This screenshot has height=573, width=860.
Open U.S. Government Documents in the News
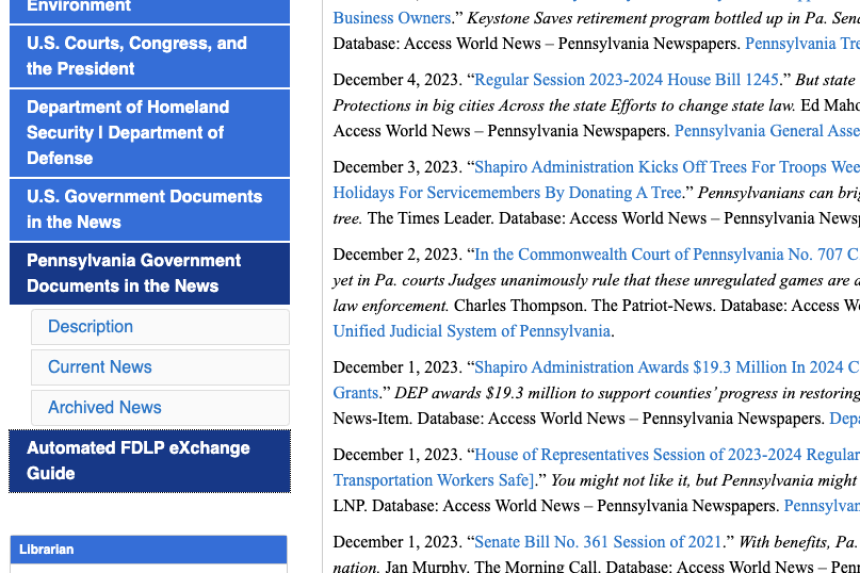coord(149,209)
